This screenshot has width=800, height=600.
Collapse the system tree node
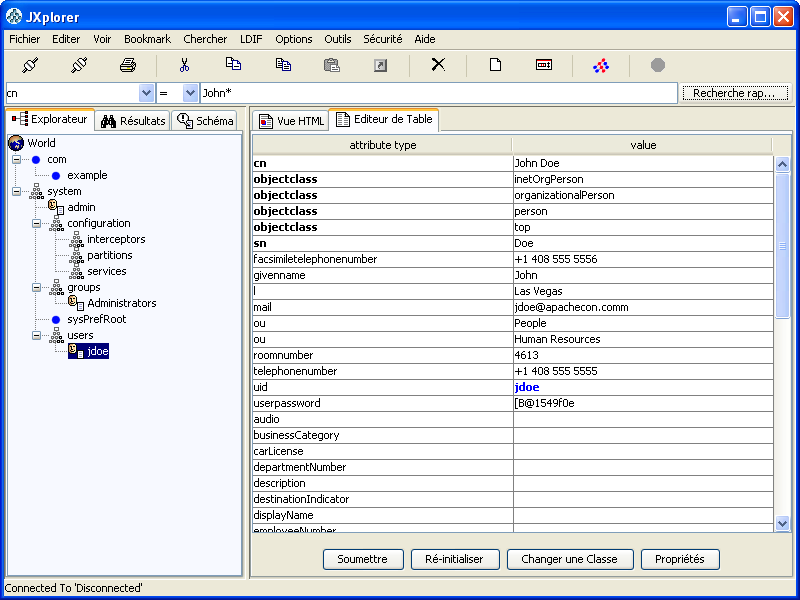(16, 191)
